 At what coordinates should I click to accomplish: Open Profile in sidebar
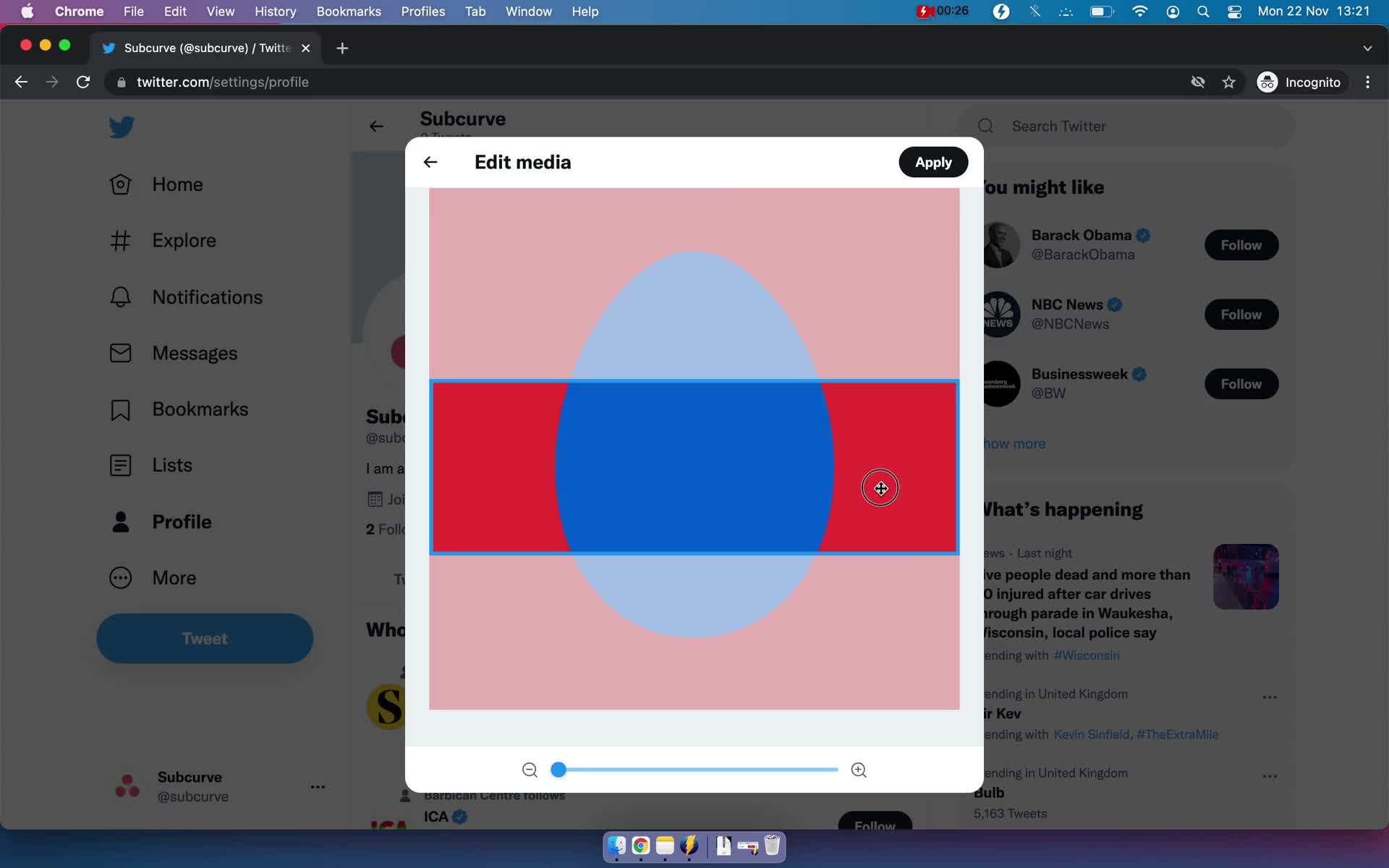pyautogui.click(x=160, y=522)
